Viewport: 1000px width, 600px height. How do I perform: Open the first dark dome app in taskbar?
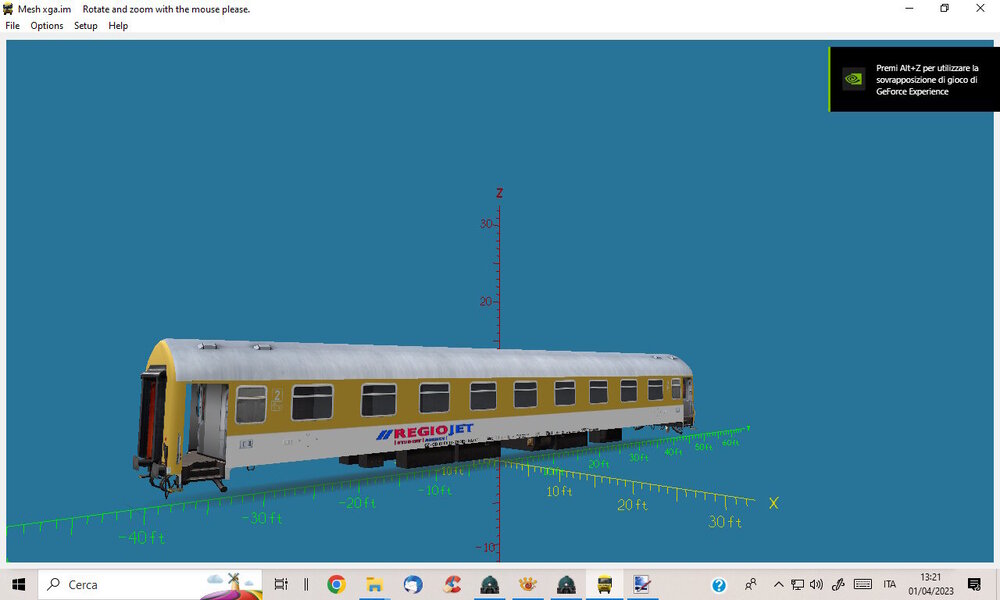490,584
